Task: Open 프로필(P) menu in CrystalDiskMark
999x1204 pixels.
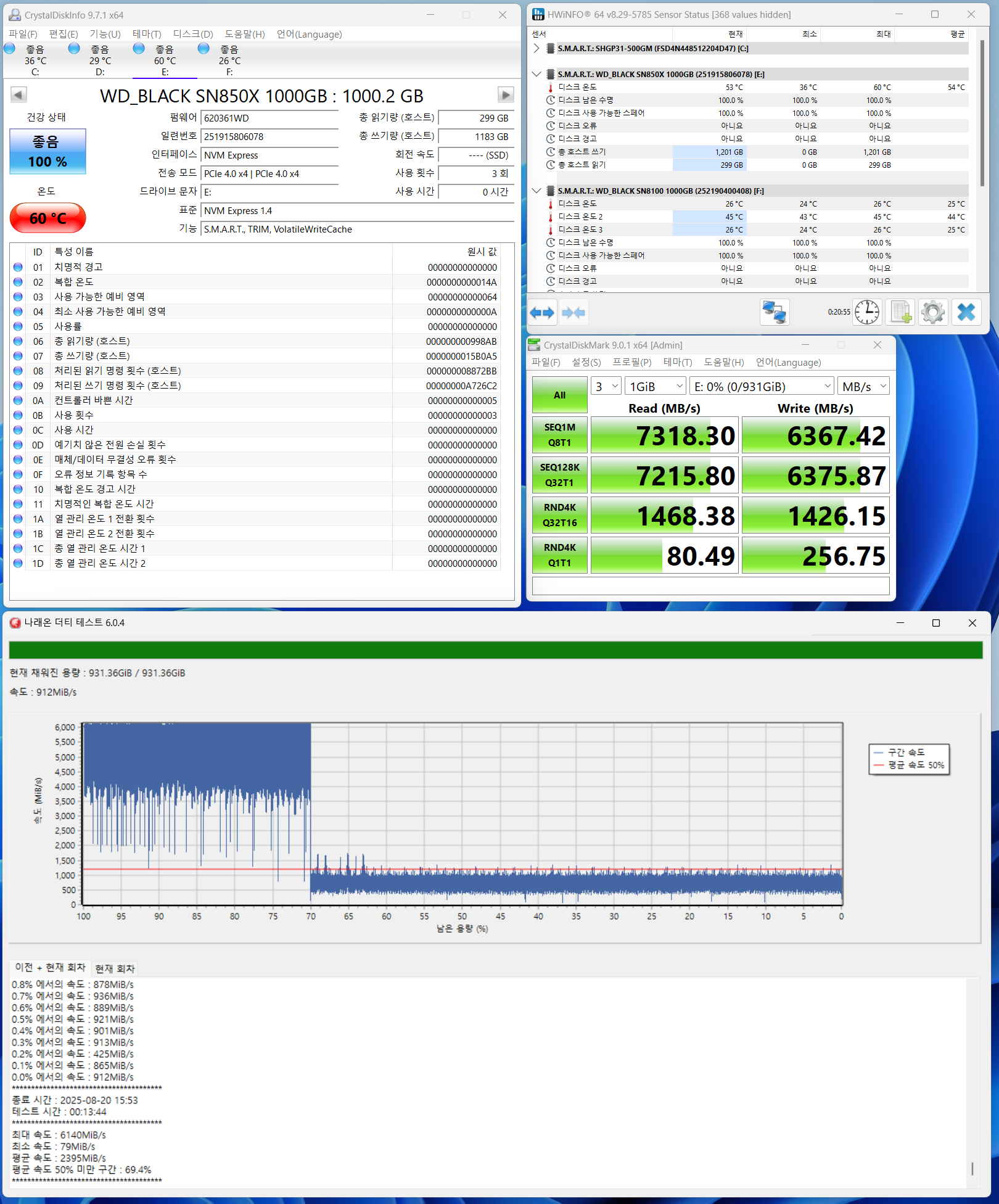Action: (632, 362)
